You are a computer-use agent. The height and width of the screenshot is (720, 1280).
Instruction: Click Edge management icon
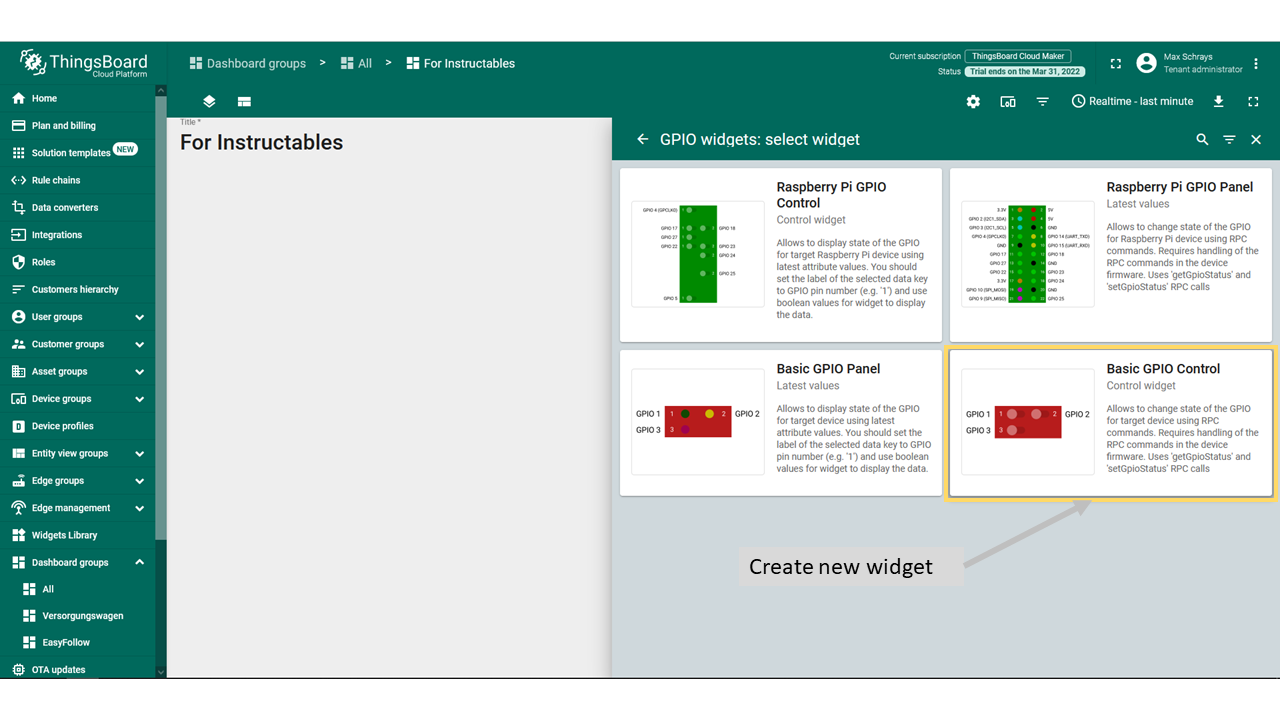(18, 508)
